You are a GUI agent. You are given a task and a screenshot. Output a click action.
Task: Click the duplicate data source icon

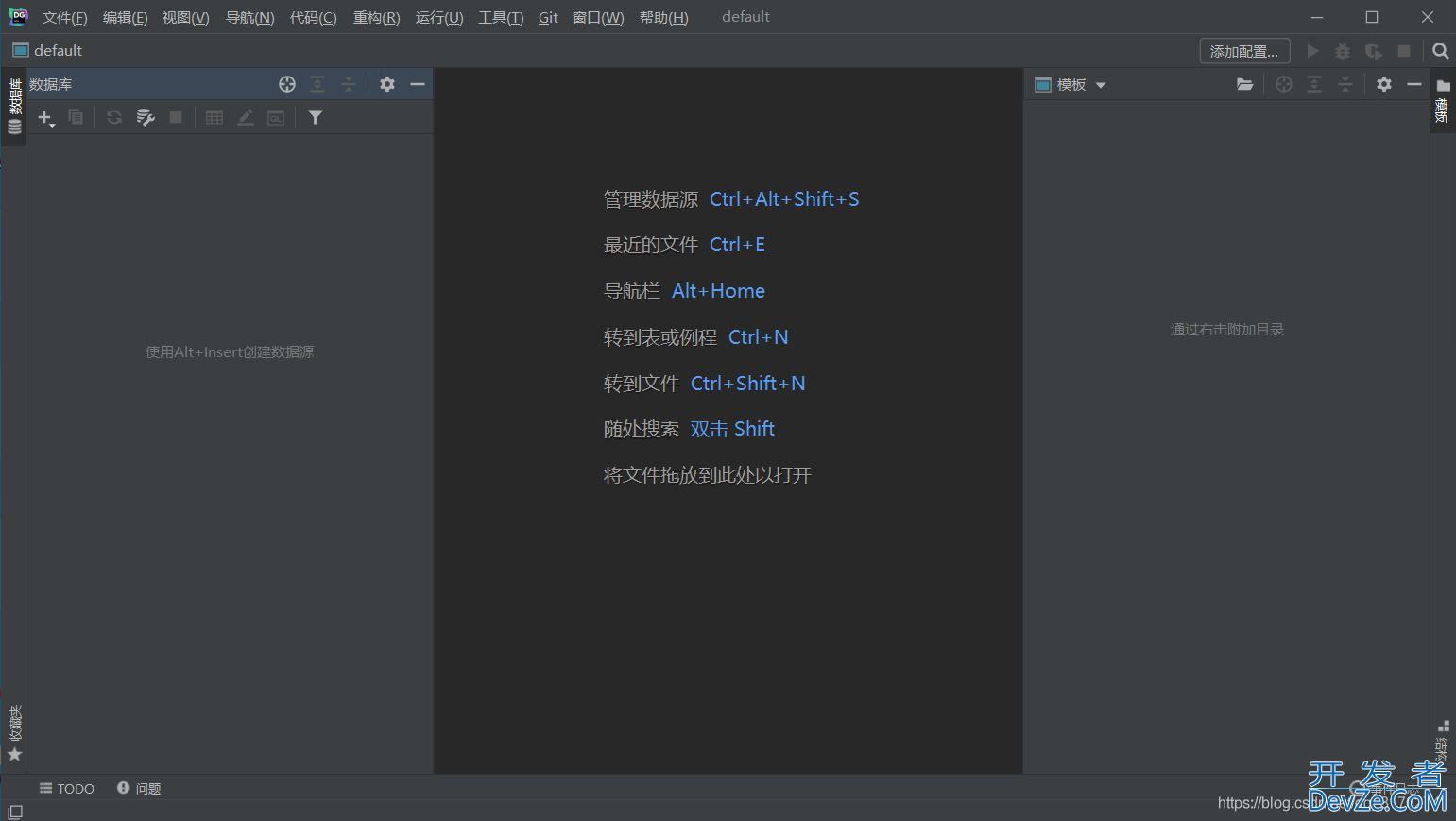click(76, 117)
